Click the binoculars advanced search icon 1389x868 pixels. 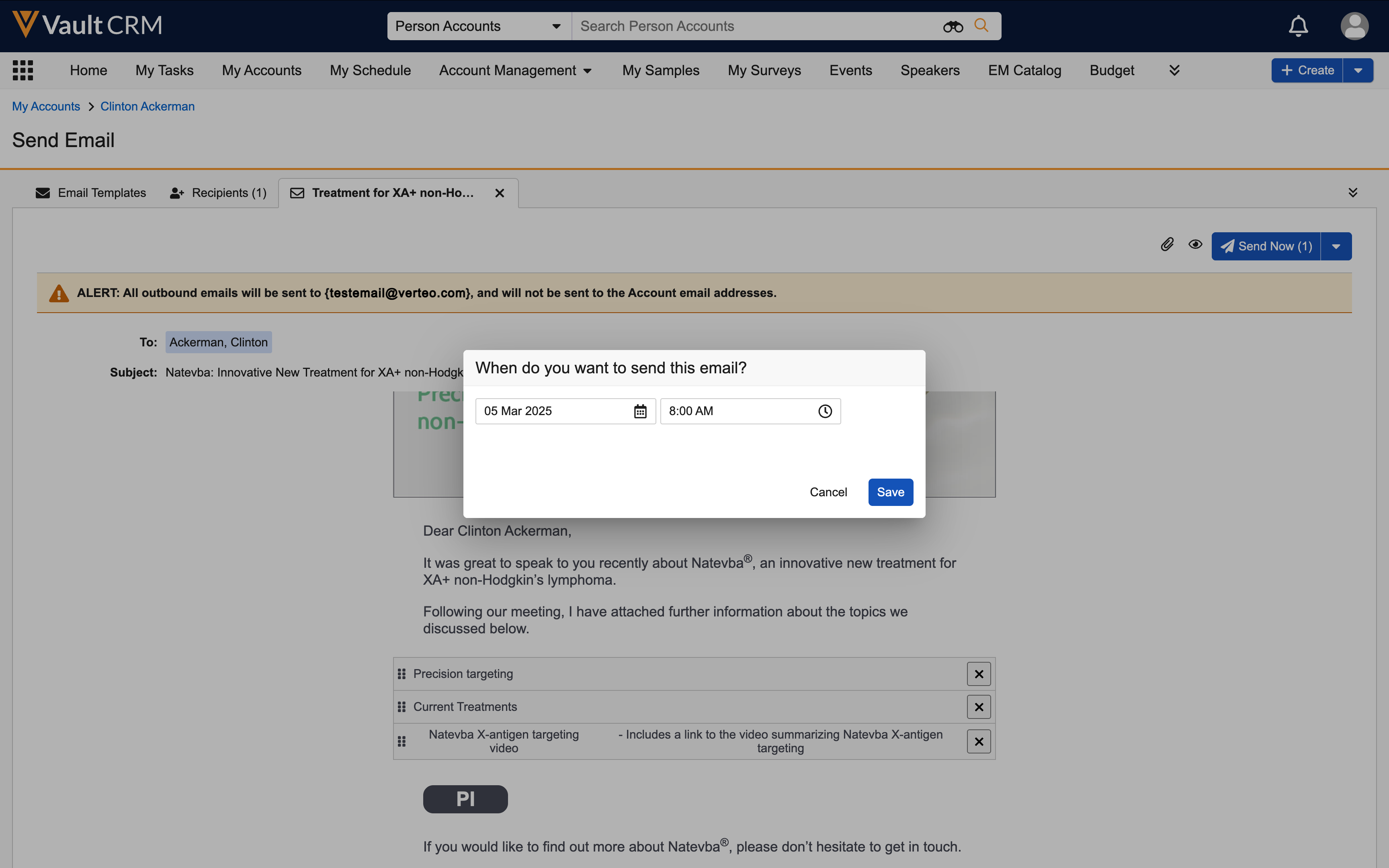pyautogui.click(x=953, y=27)
